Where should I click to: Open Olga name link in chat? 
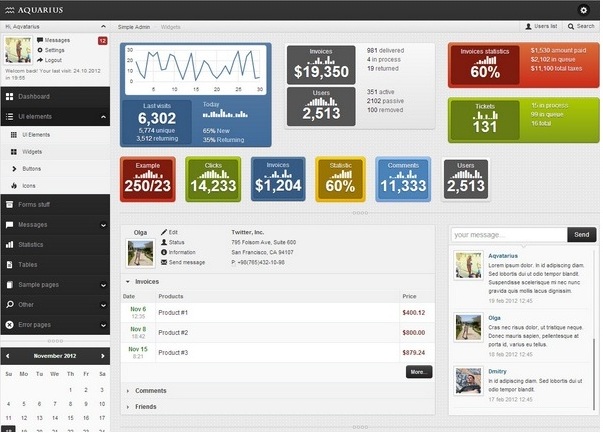coord(494,318)
